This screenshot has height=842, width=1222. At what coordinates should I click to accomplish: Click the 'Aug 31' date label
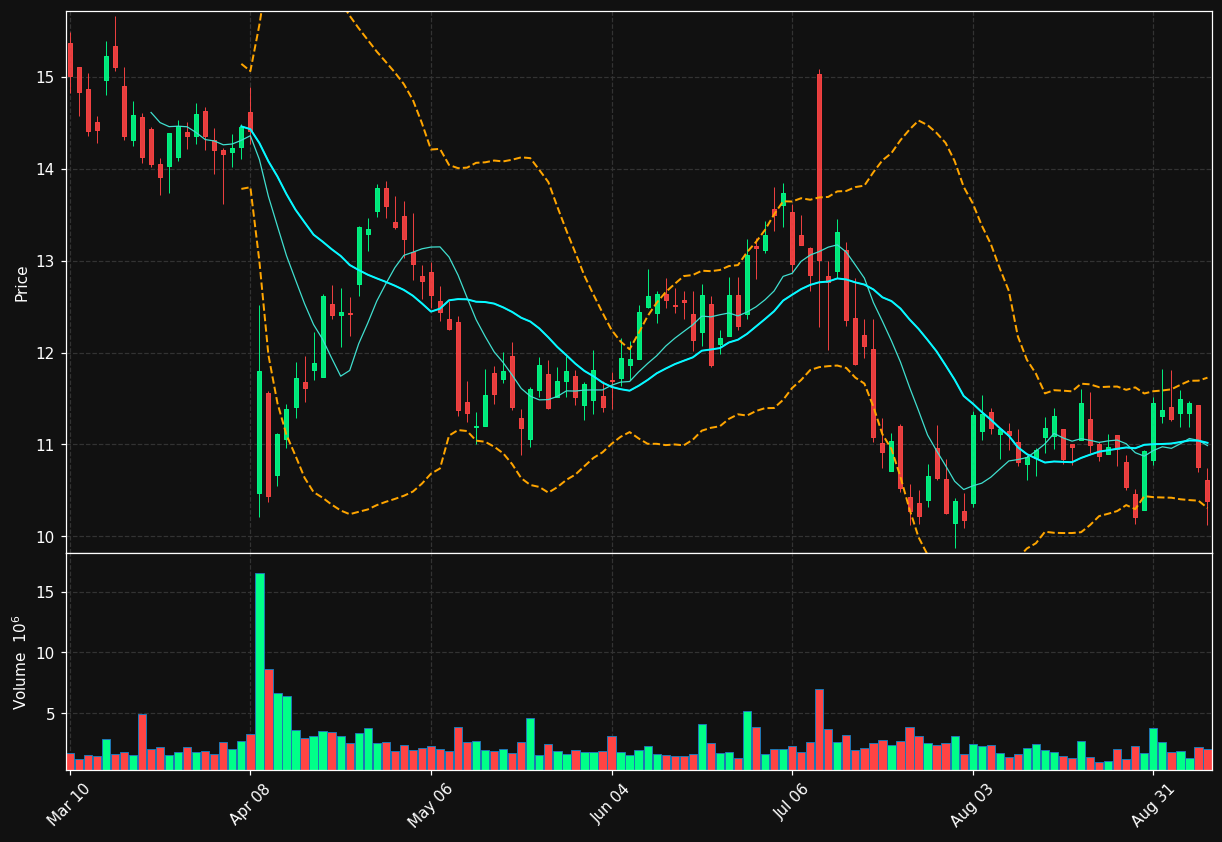click(1153, 804)
